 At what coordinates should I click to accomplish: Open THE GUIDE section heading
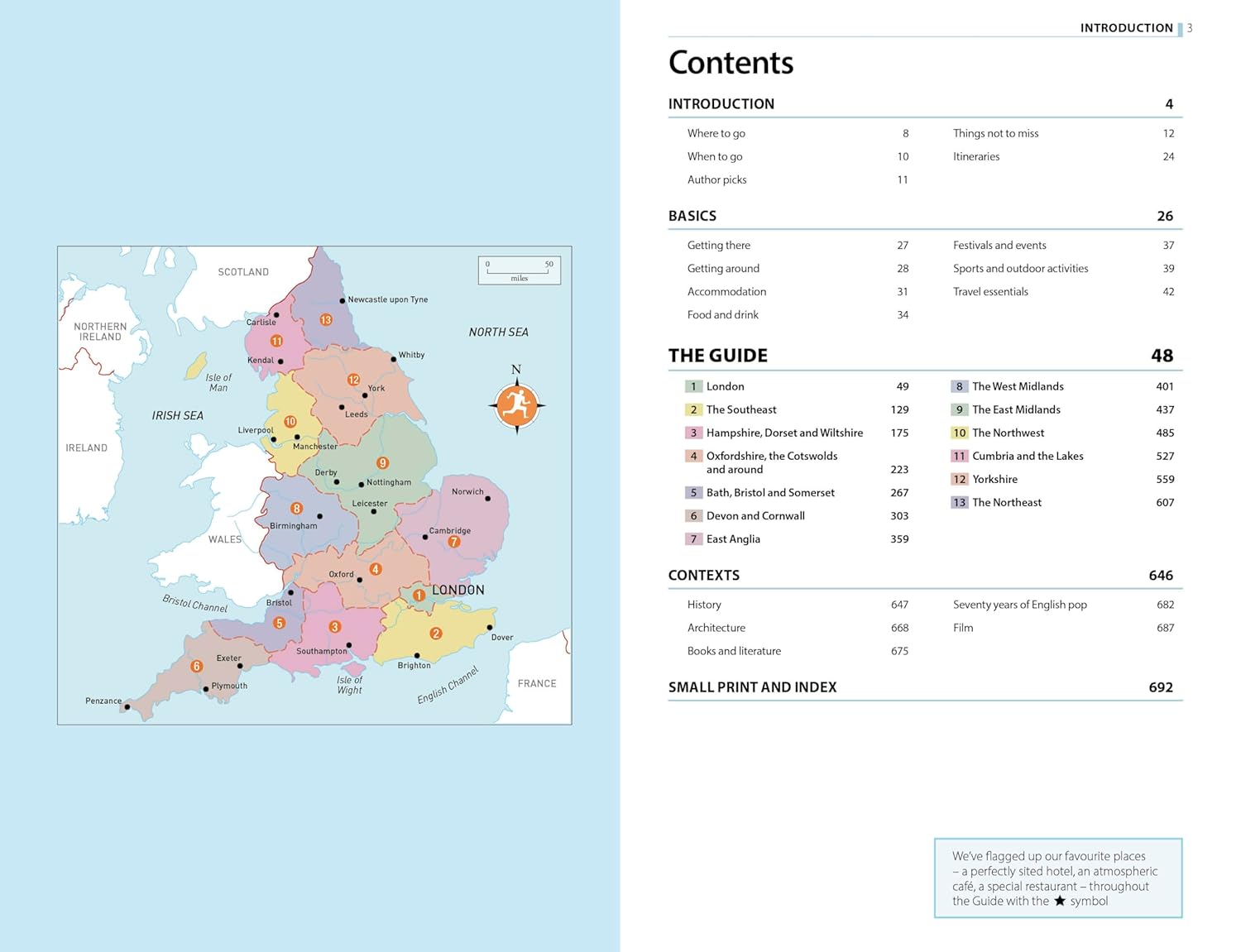[x=717, y=356]
